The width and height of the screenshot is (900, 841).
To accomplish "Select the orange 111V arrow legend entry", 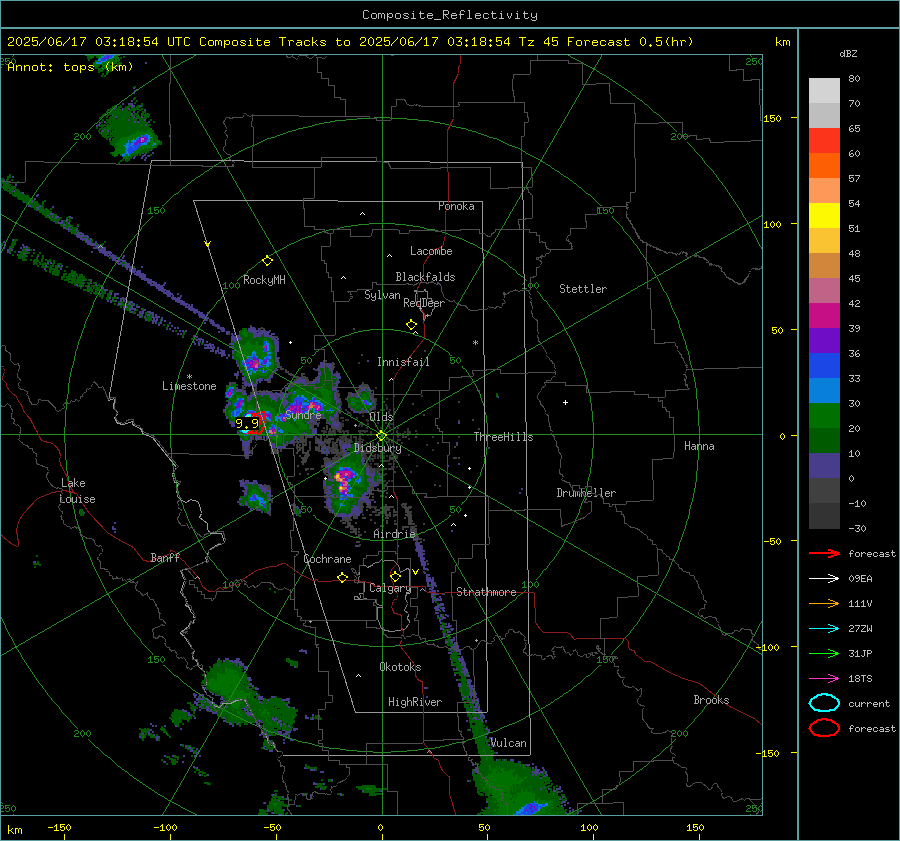I will tap(824, 603).
